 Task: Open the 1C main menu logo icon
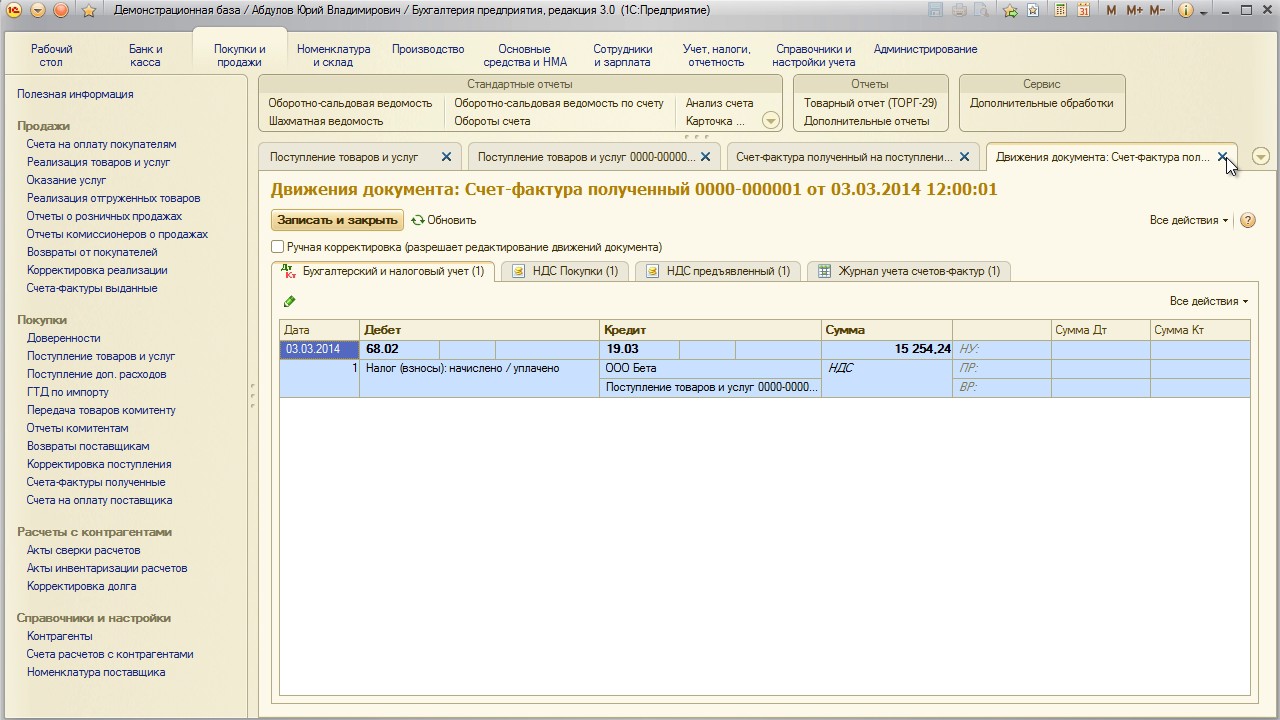pos(14,10)
